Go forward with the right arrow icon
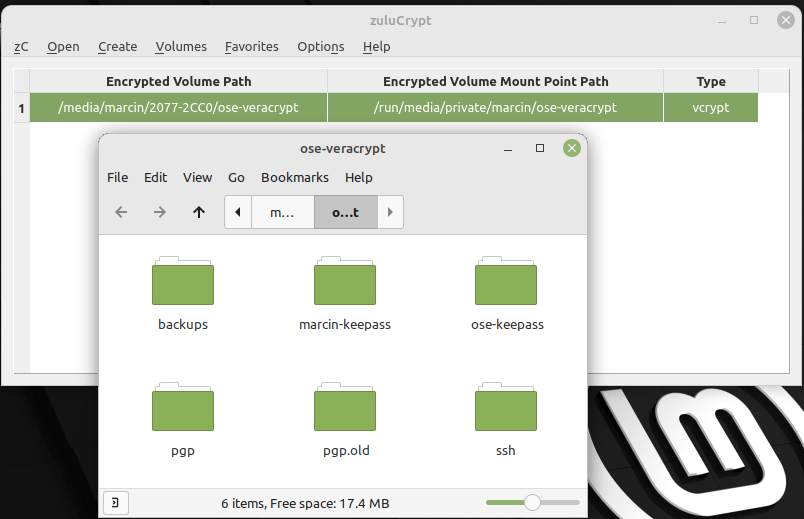Image resolution: width=804 pixels, height=519 pixels. (160, 212)
